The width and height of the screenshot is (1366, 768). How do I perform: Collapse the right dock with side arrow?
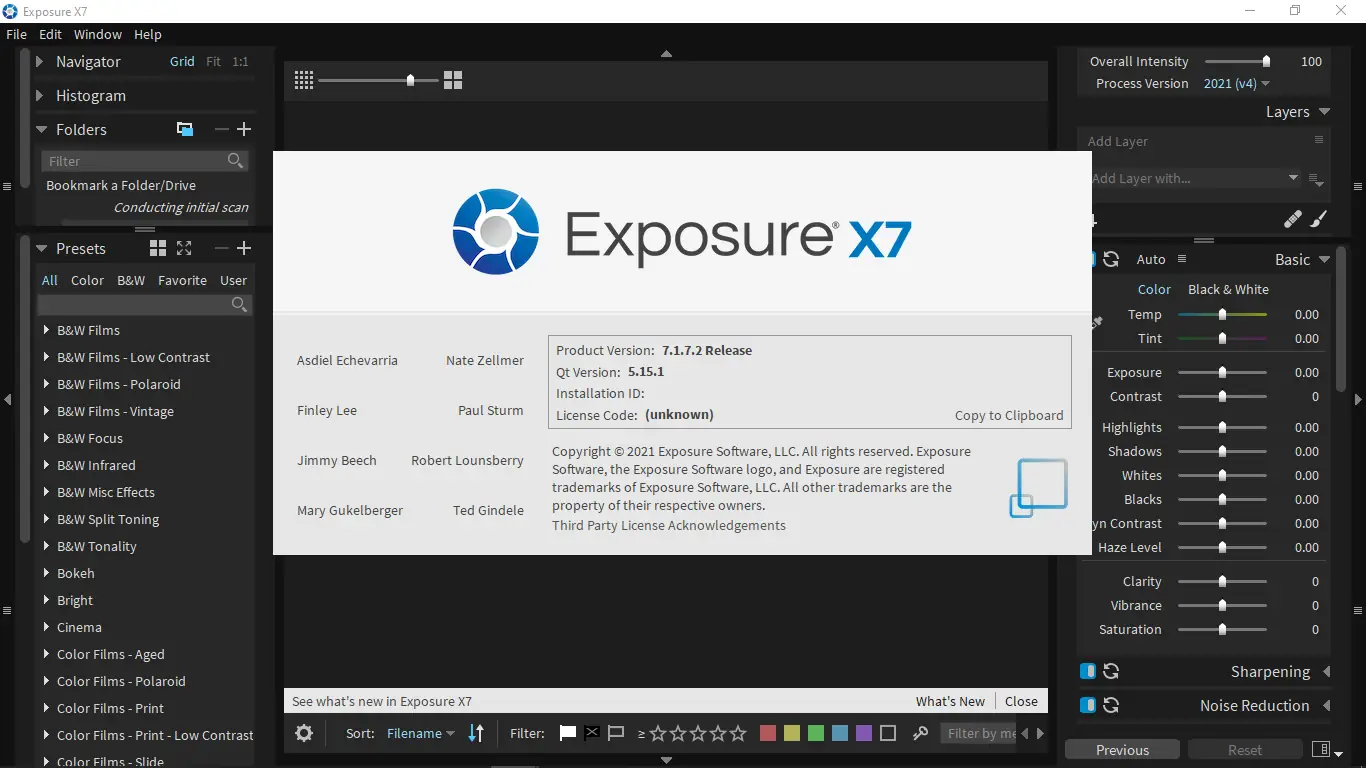(1358, 399)
